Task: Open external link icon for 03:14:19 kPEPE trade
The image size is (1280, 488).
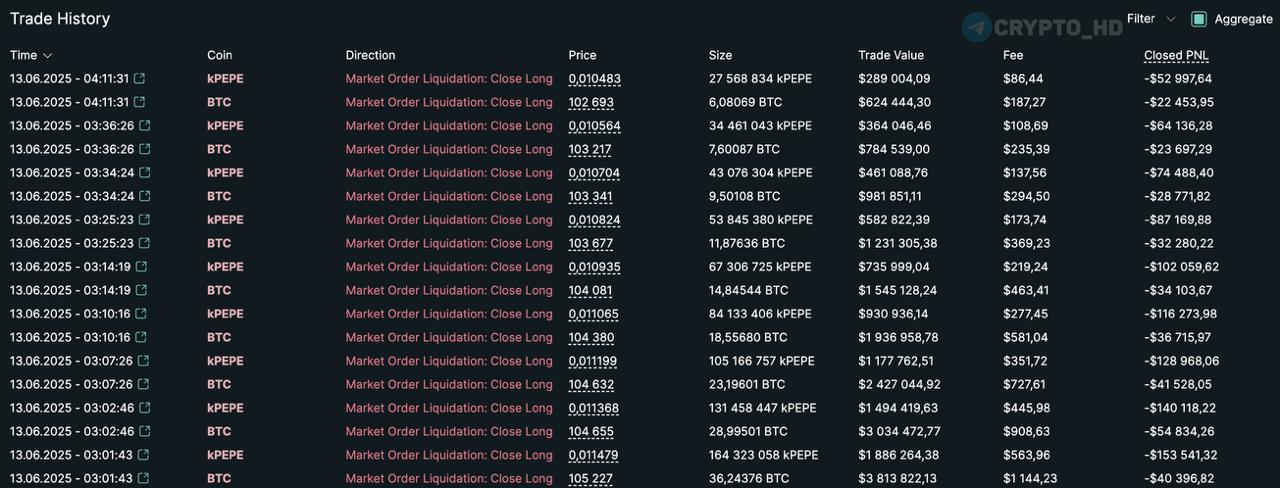Action: coord(140,267)
